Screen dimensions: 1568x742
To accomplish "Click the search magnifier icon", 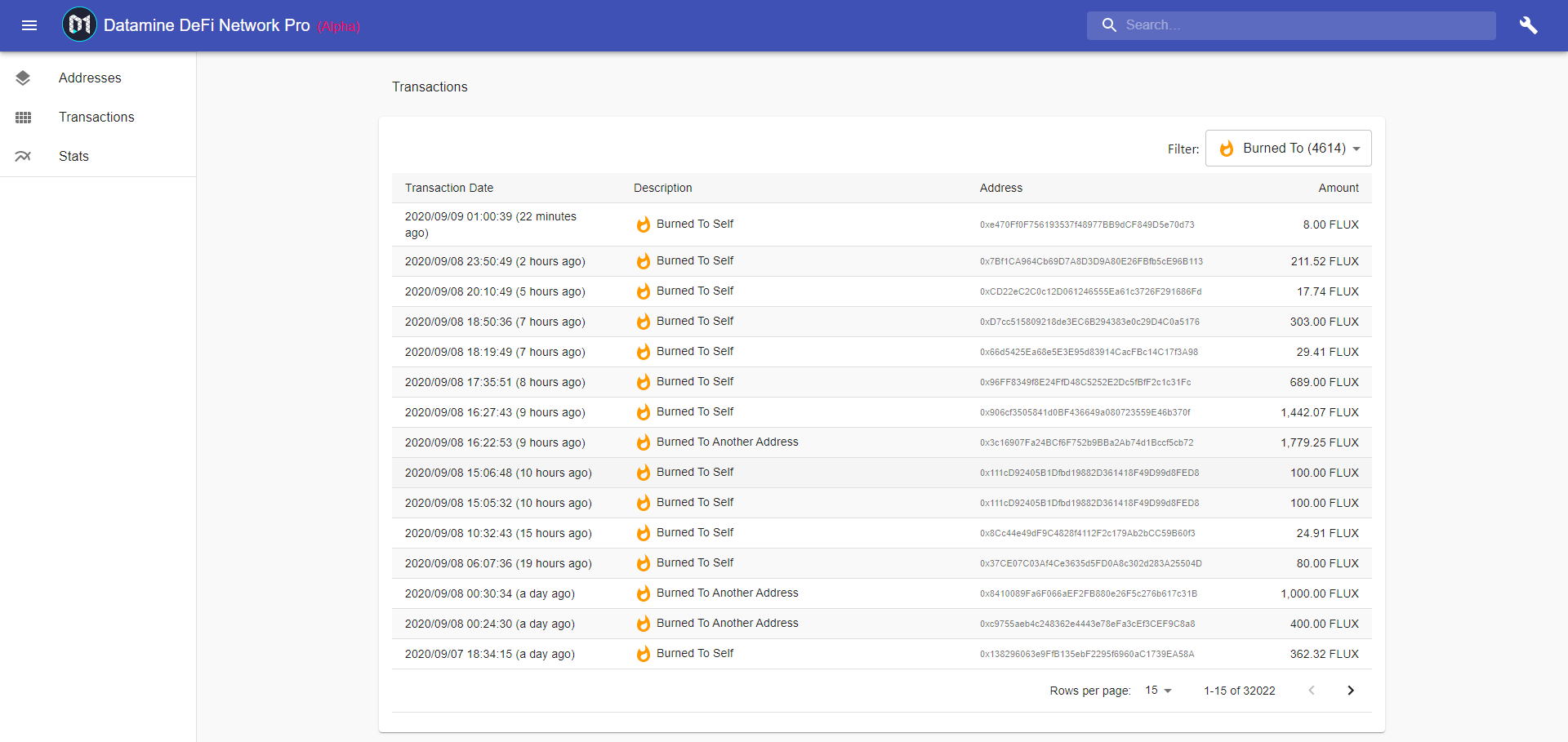I will (1108, 25).
